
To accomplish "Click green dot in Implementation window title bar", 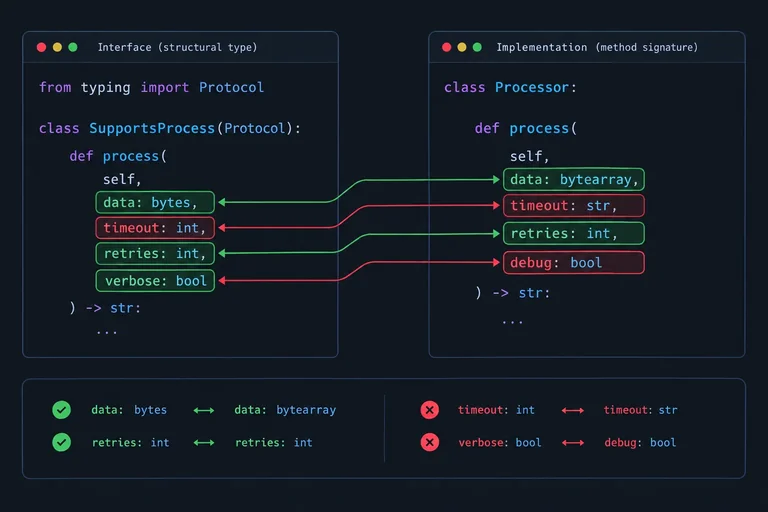I will point(477,47).
